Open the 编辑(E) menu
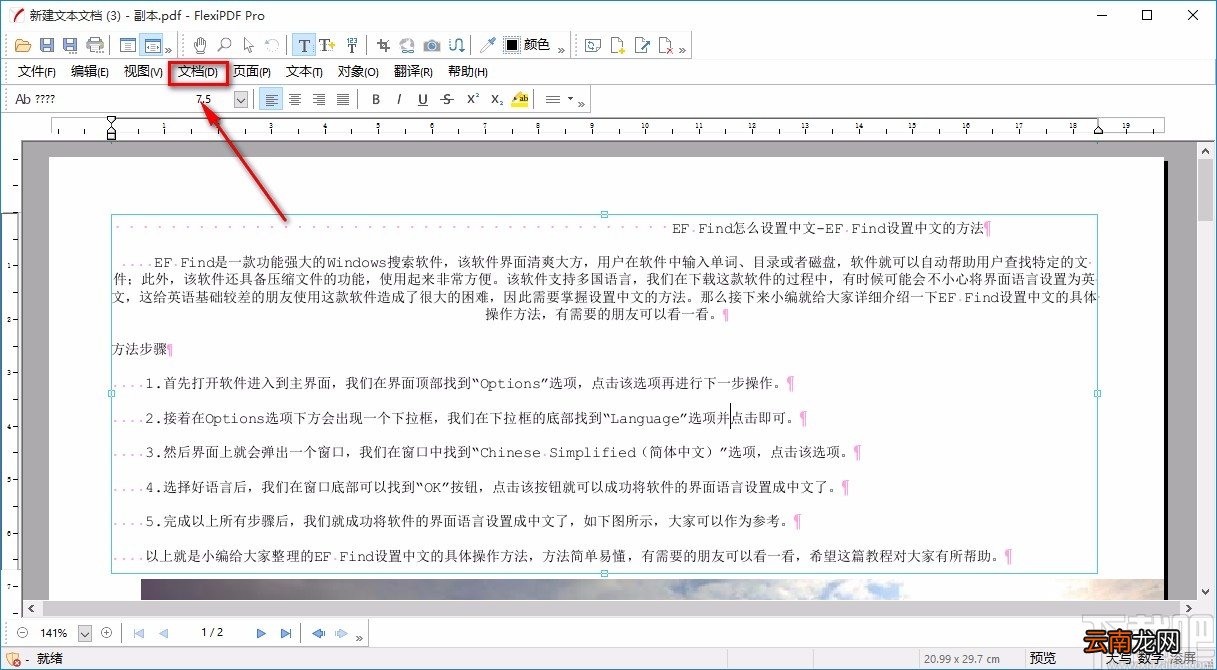Image resolution: width=1217 pixels, height=670 pixels. pyautogui.click(x=90, y=72)
